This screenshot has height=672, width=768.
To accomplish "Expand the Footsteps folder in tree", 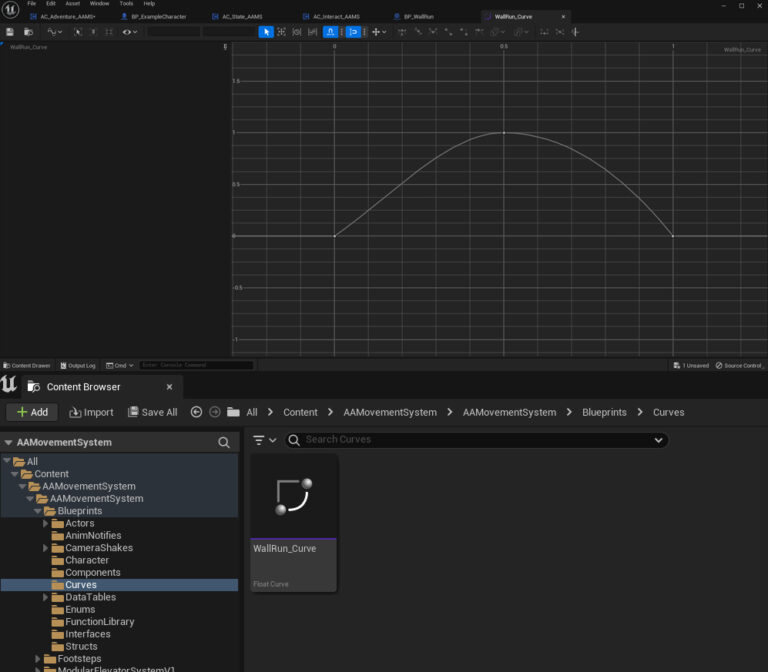I will 38,659.
